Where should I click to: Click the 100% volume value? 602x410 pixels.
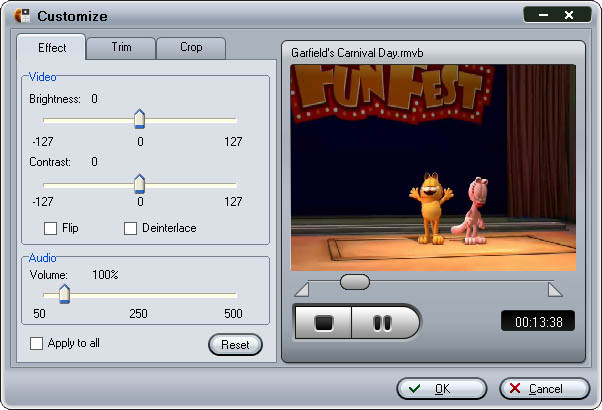point(105,275)
